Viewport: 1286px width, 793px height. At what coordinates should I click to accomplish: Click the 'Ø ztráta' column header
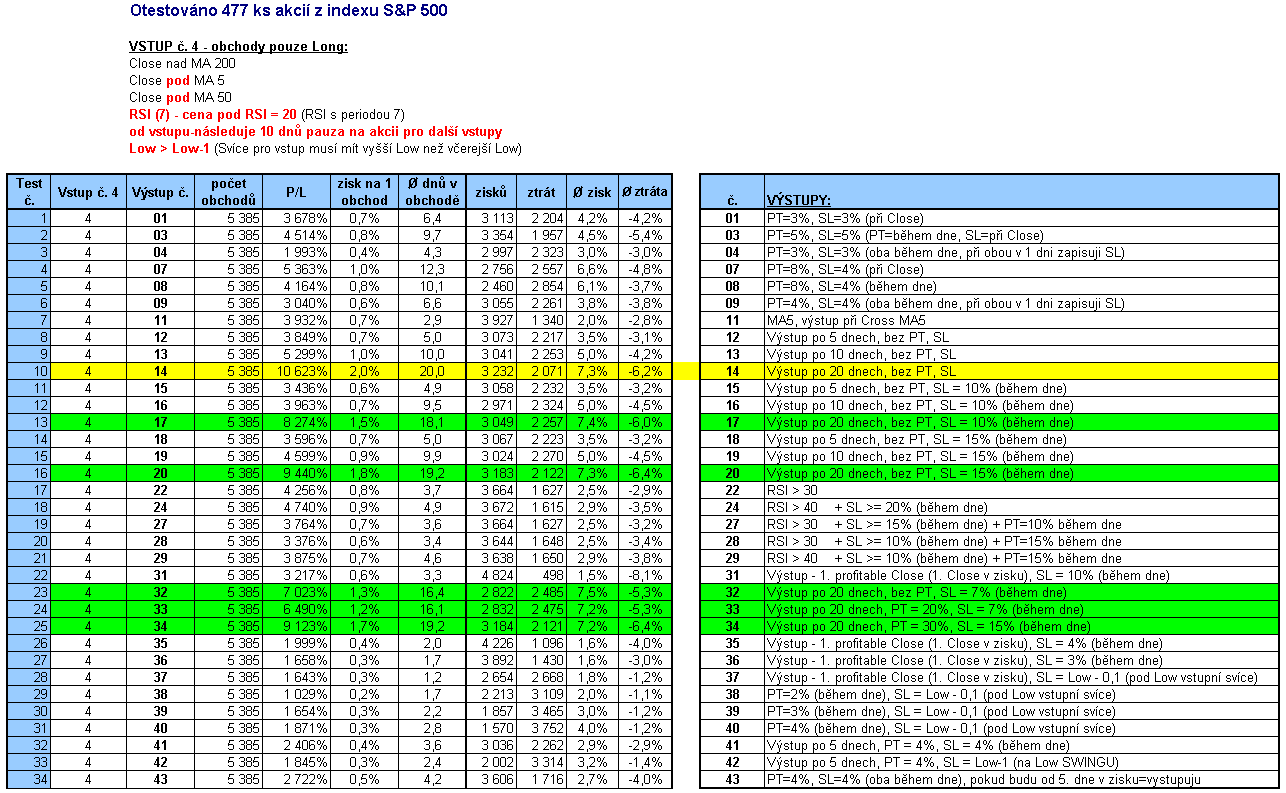pyautogui.click(x=645, y=192)
